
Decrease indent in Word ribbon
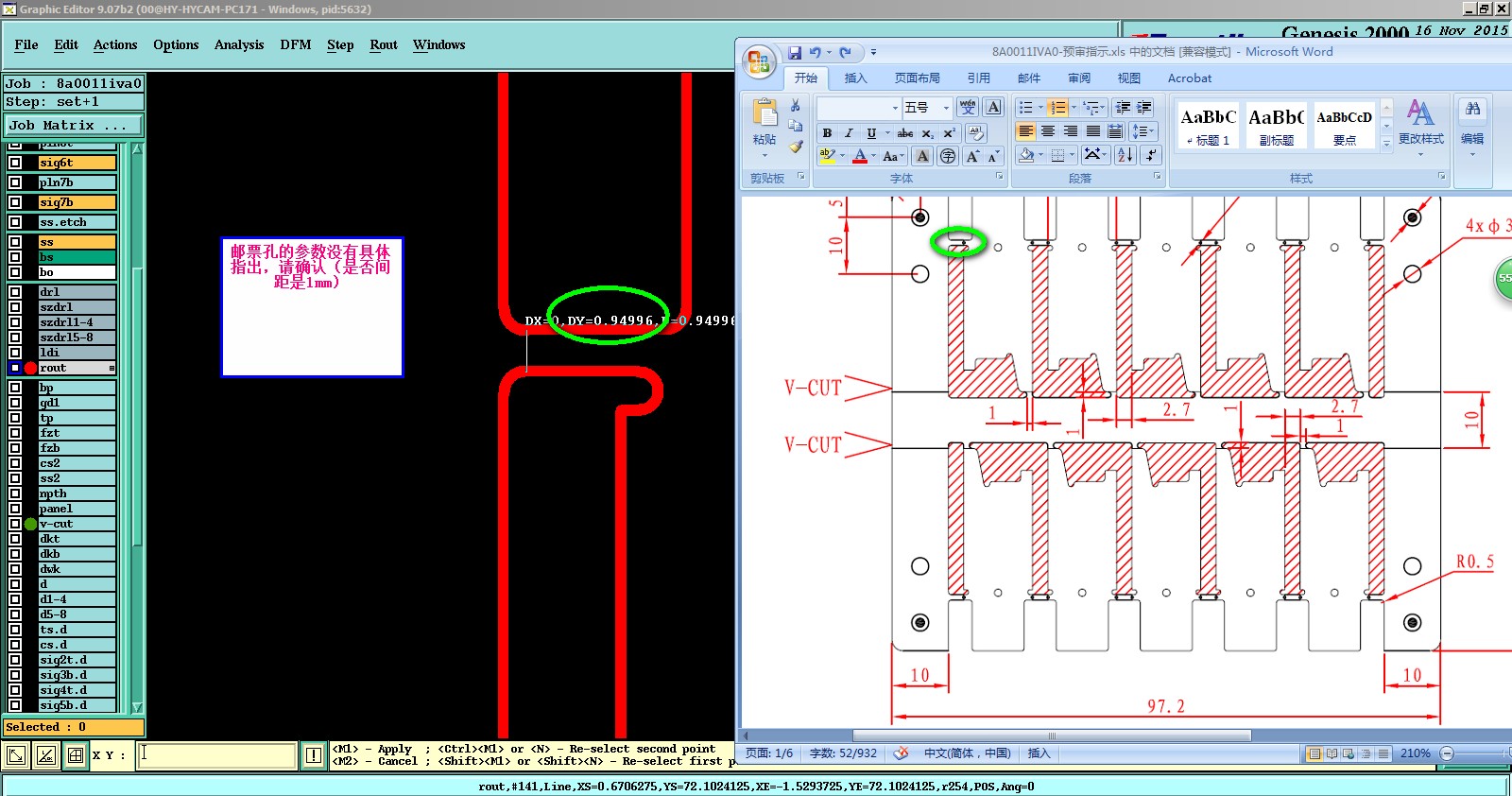tap(1123, 108)
